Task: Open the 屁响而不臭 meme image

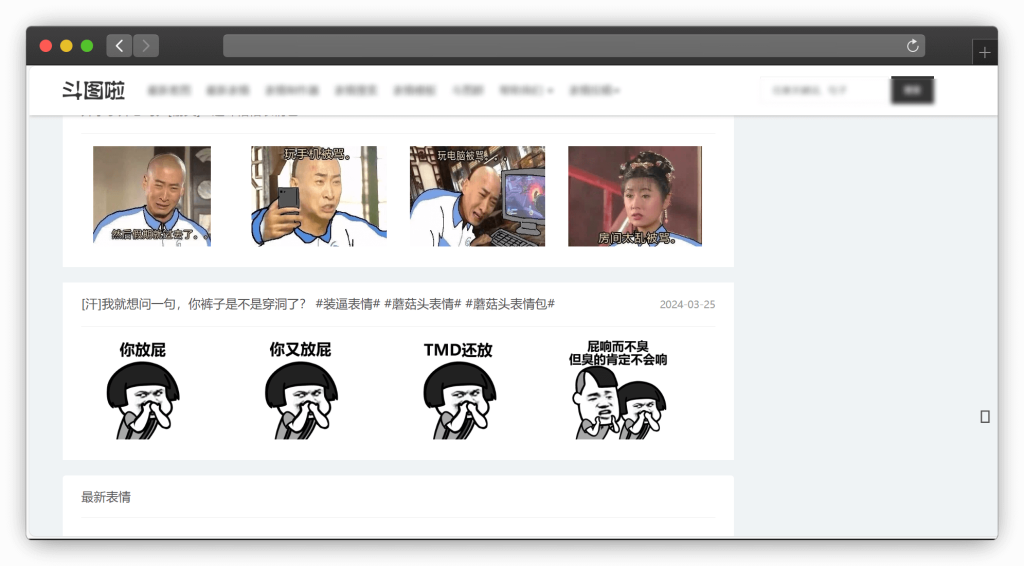Action: tap(618, 390)
